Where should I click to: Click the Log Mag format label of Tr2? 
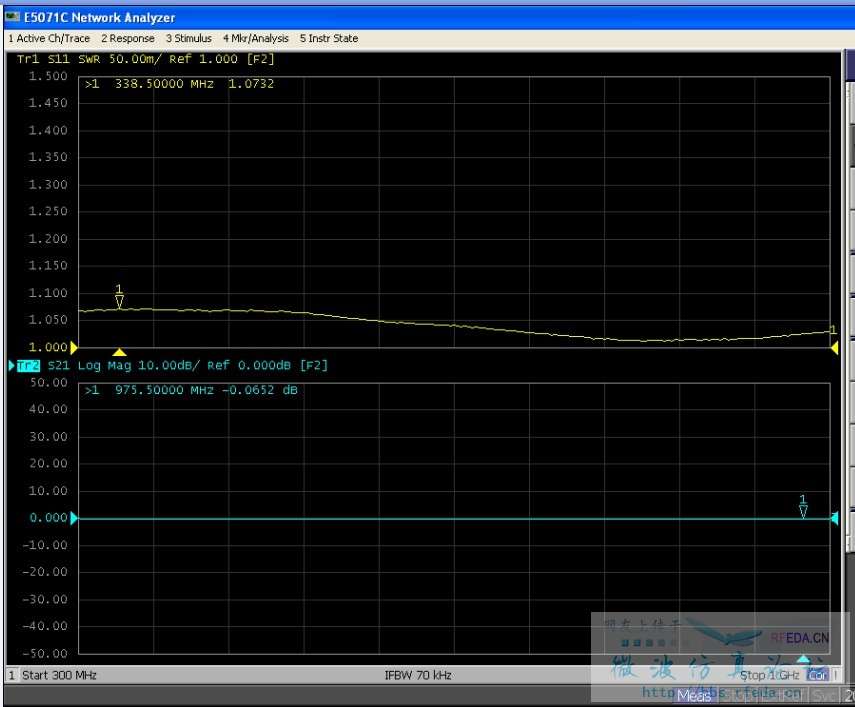tap(104, 365)
